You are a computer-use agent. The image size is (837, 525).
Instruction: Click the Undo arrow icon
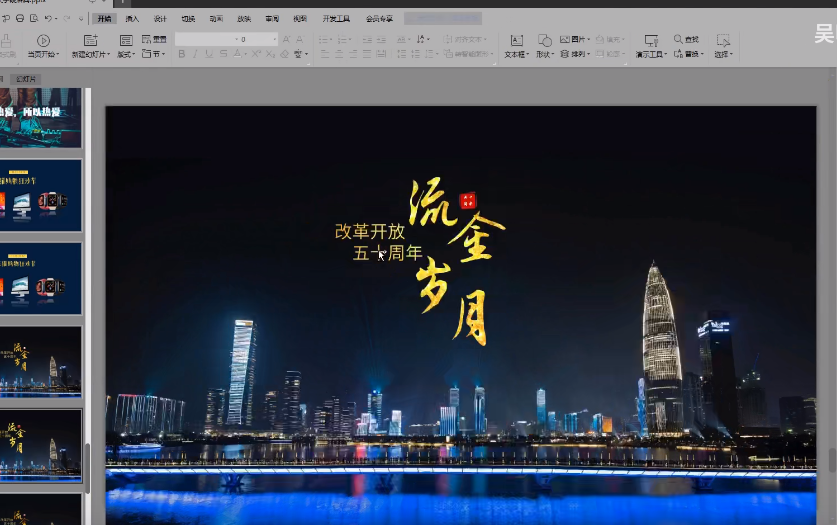click(48, 18)
